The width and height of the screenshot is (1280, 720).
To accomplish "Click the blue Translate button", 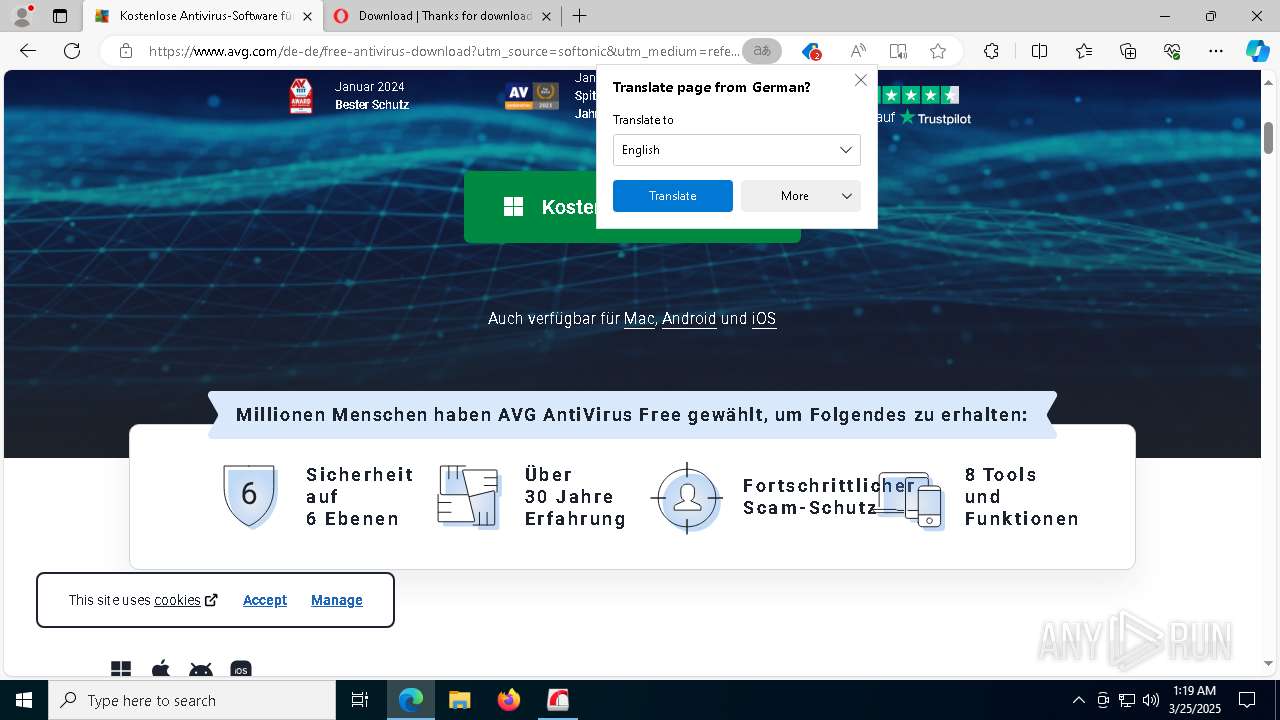I will click(x=673, y=196).
